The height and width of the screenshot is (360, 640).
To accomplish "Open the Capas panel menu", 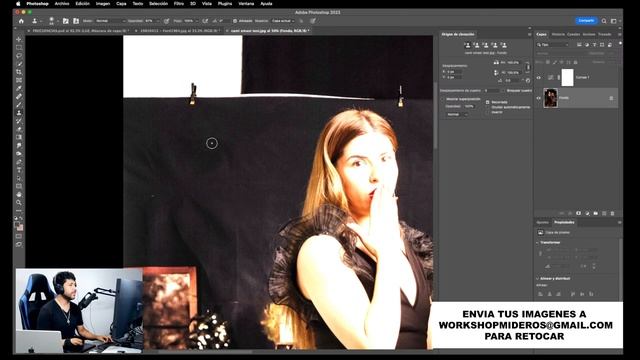I will 620,34.
